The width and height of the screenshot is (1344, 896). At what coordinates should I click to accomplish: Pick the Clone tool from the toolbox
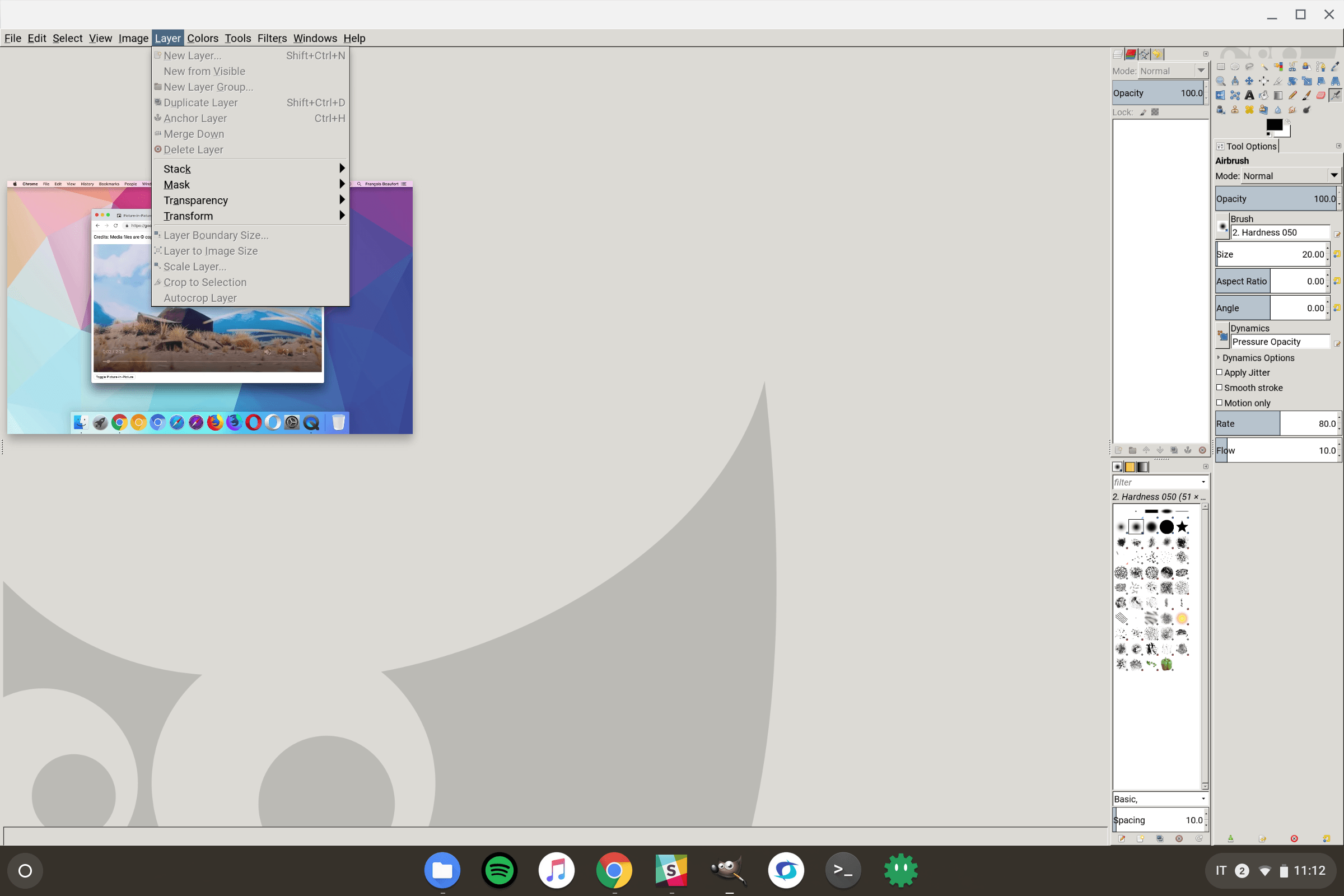click(1235, 110)
